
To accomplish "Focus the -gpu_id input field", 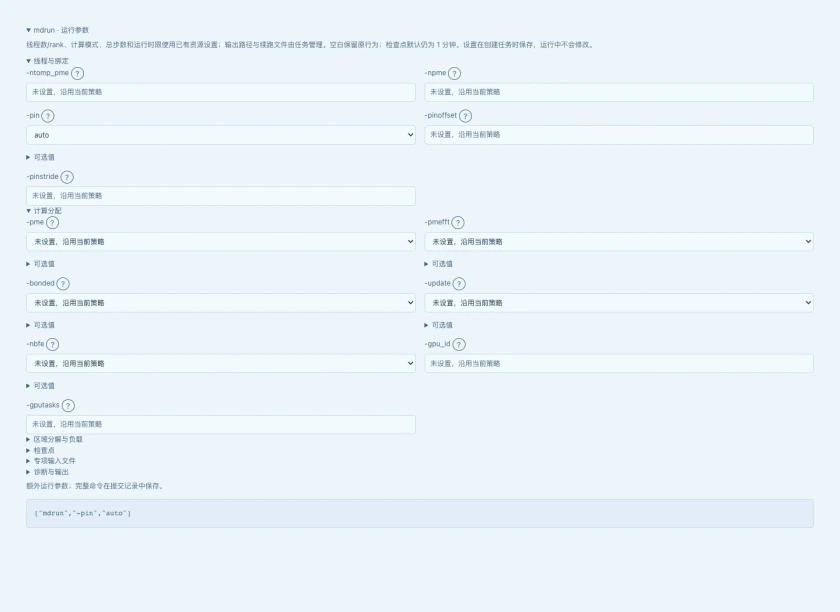I will click(619, 363).
